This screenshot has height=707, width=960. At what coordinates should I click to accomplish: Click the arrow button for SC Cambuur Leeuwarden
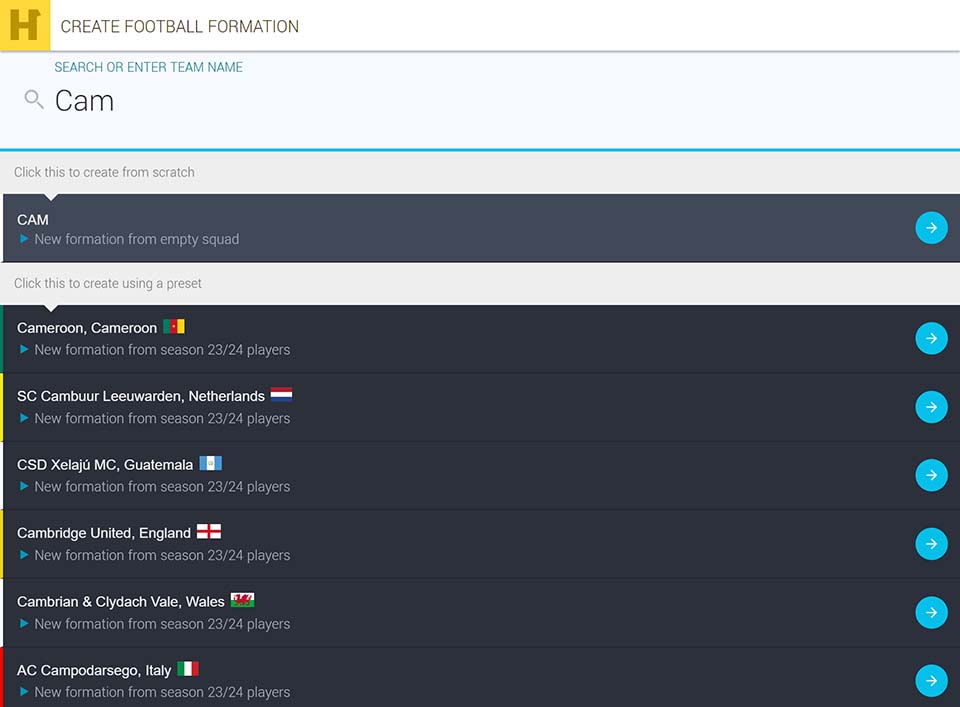[x=931, y=406]
